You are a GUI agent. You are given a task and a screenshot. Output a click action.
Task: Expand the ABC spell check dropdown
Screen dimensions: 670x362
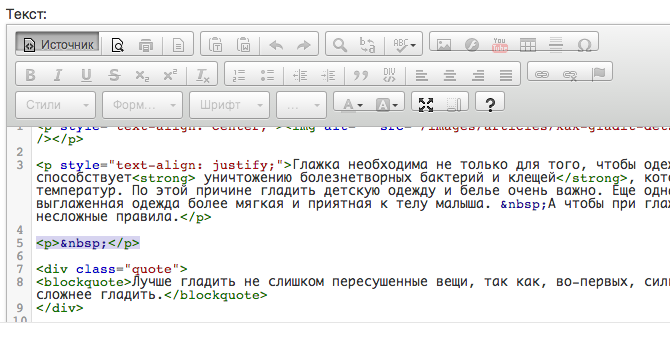[x=404, y=44]
